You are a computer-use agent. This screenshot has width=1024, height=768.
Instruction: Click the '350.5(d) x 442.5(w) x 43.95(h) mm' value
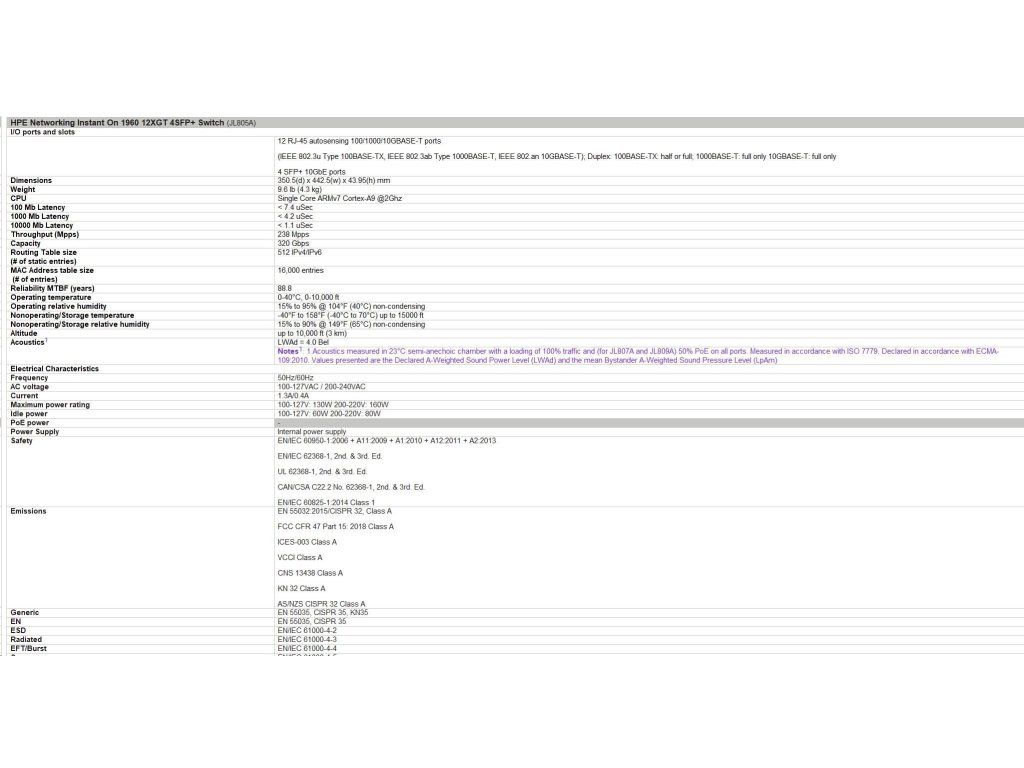[334, 180]
